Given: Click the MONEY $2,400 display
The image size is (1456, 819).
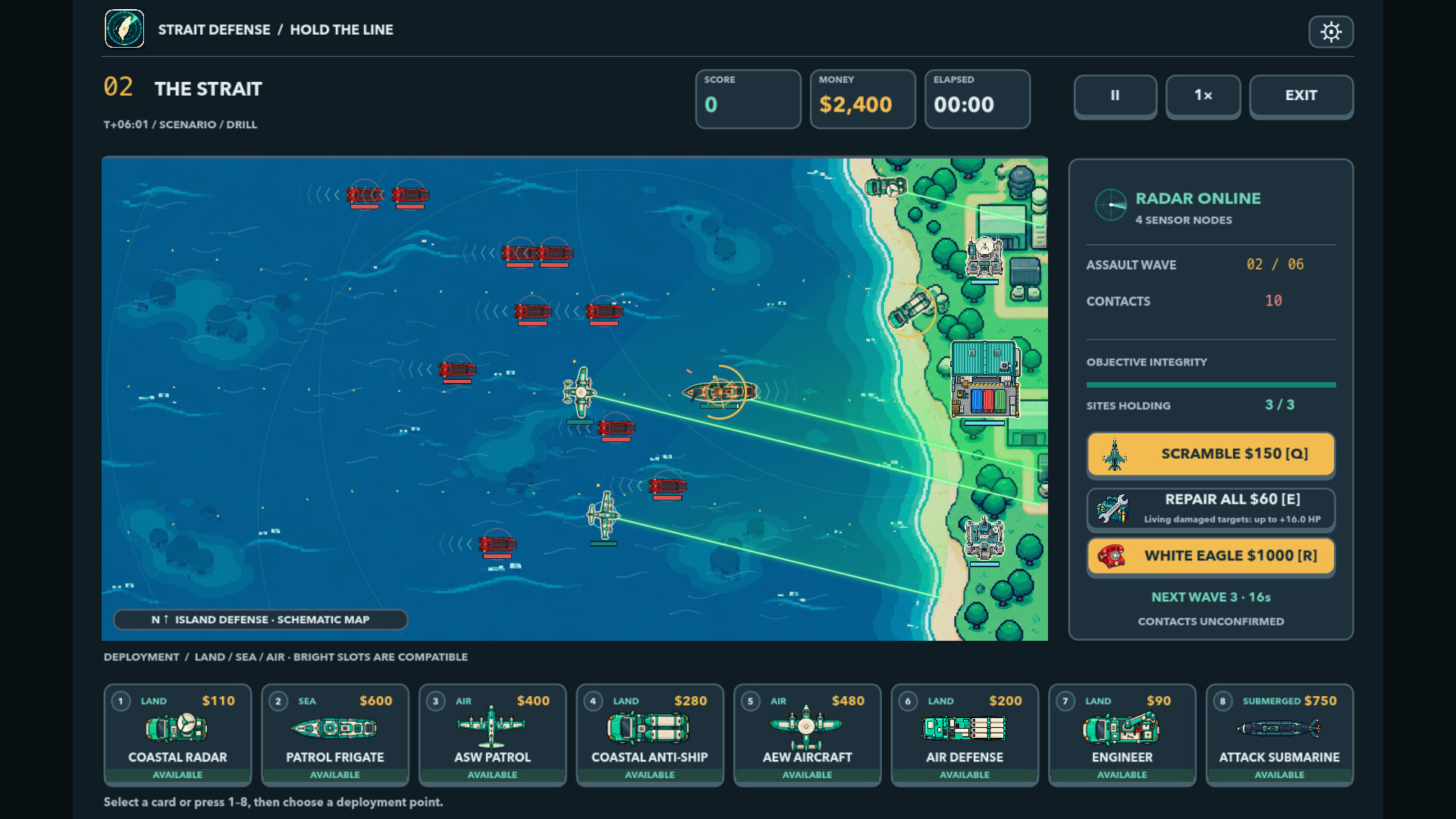Looking at the screenshot, I should [863, 99].
